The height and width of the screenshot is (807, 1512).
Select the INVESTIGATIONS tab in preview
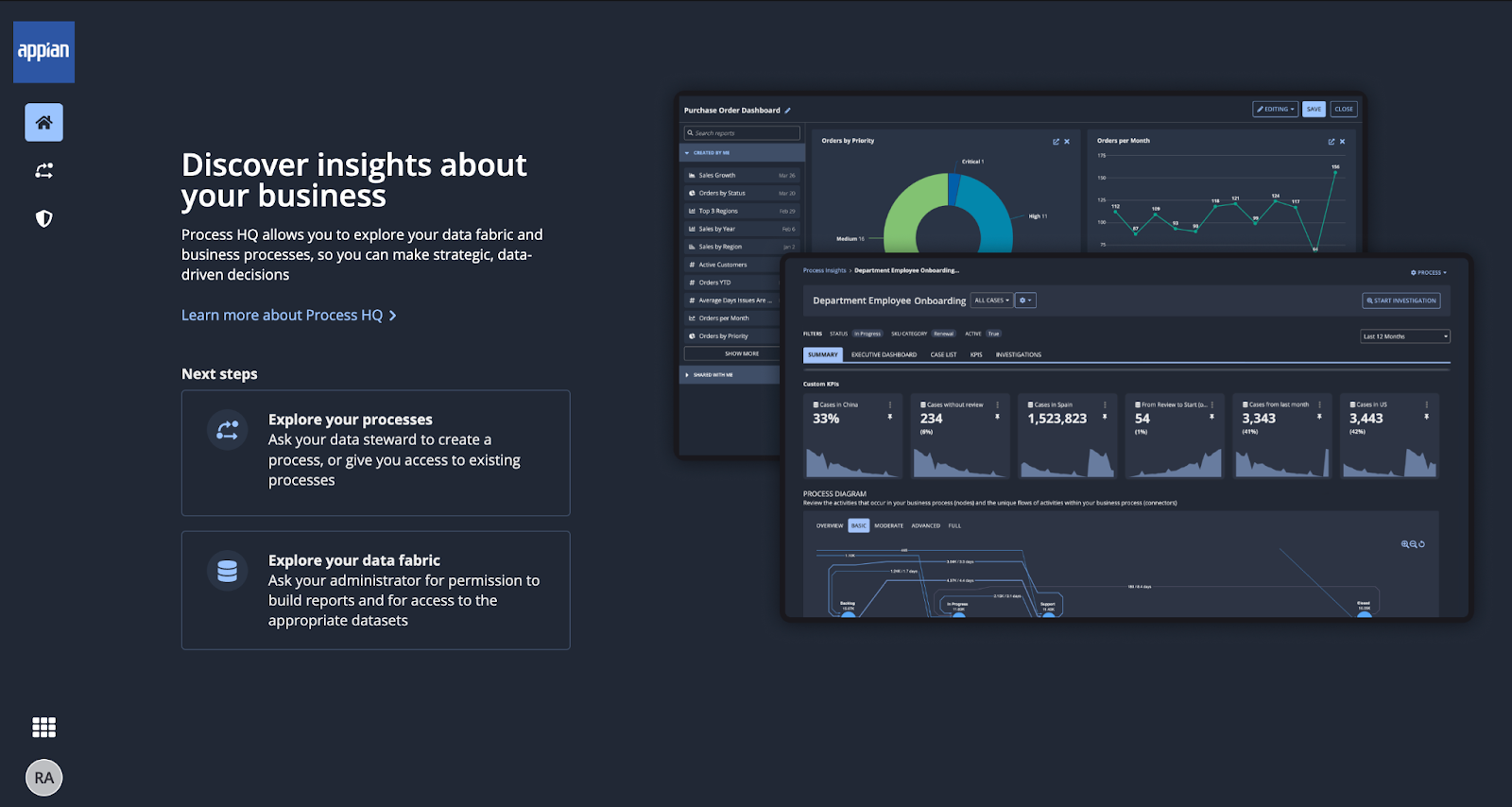(x=1018, y=355)
